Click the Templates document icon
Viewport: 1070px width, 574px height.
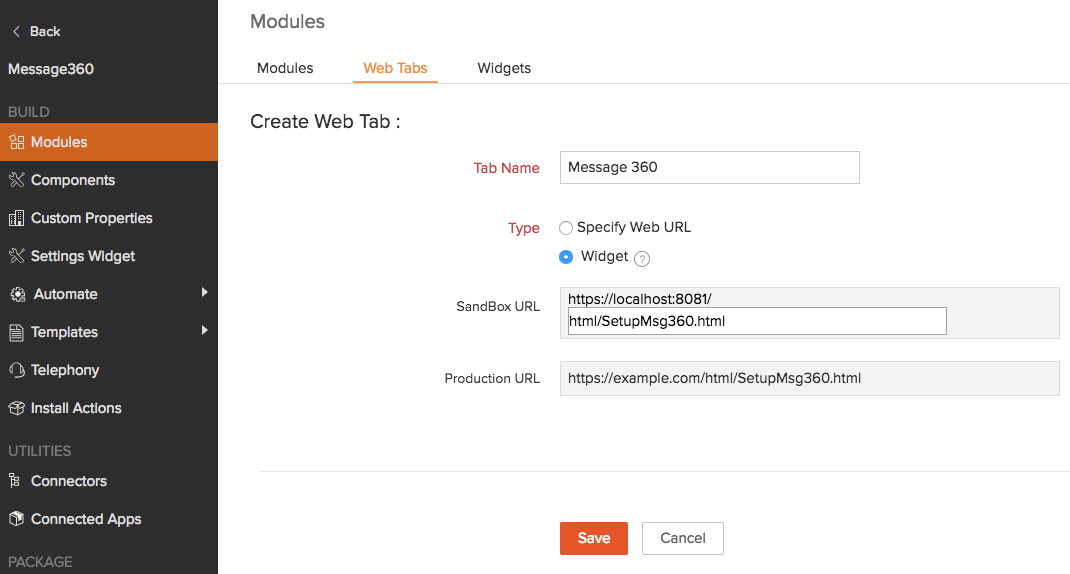[16, 332]
